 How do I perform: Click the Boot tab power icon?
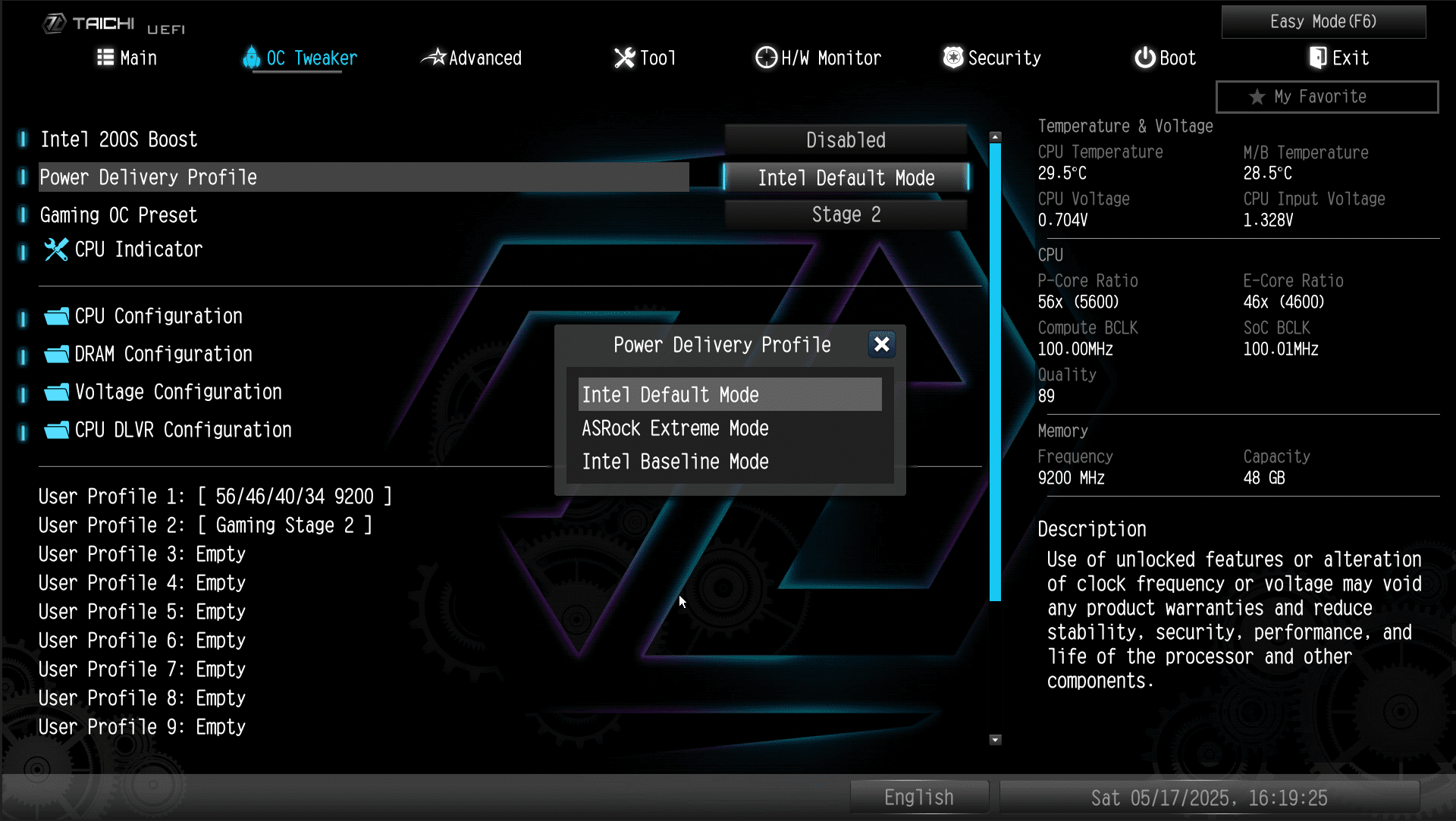[x=1144, y=58]
